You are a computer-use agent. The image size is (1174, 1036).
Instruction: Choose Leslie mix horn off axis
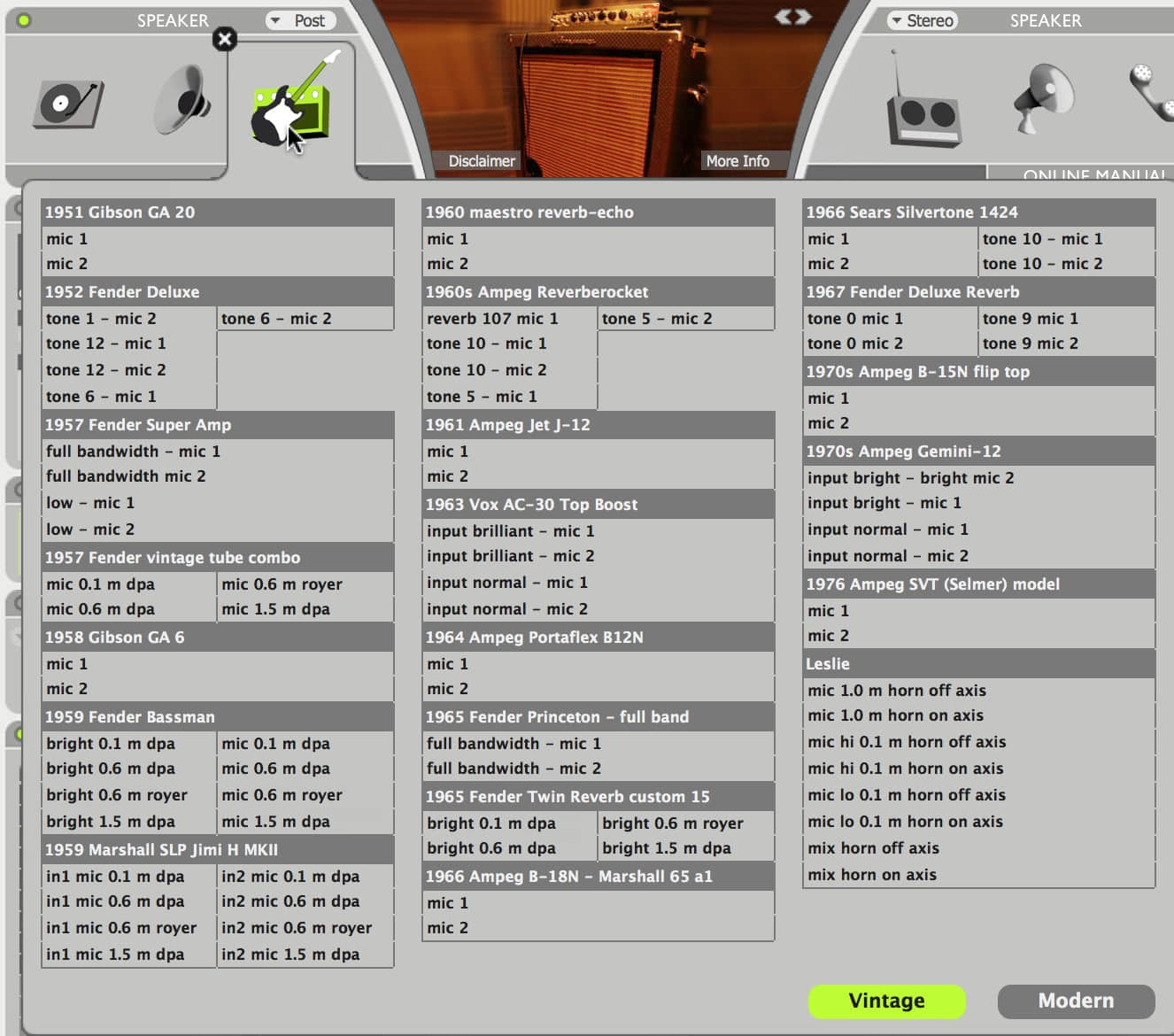(x=978, y=848)
